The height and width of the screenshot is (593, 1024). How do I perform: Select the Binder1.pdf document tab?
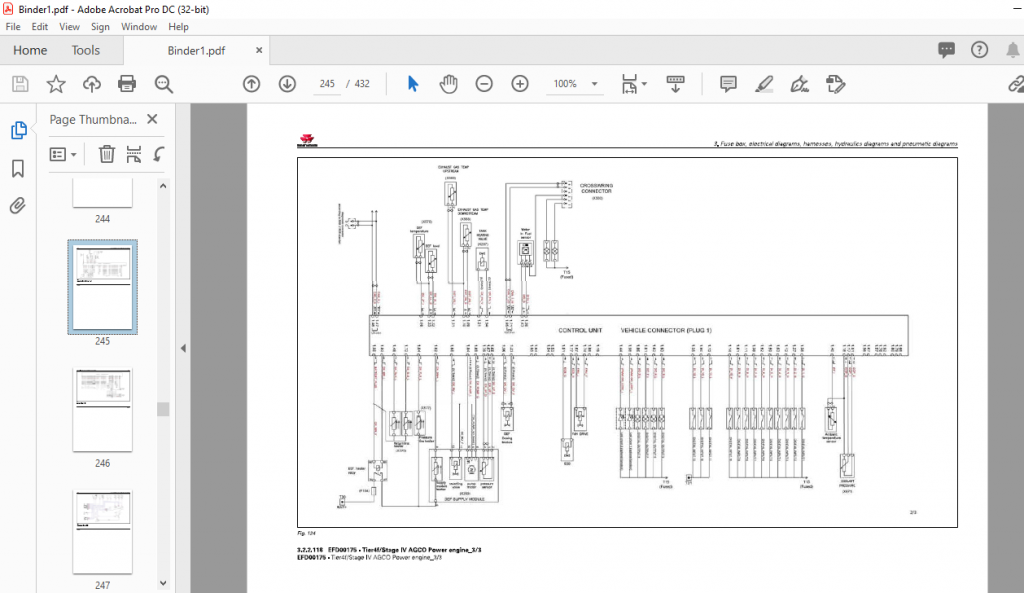tap(196, 50)
